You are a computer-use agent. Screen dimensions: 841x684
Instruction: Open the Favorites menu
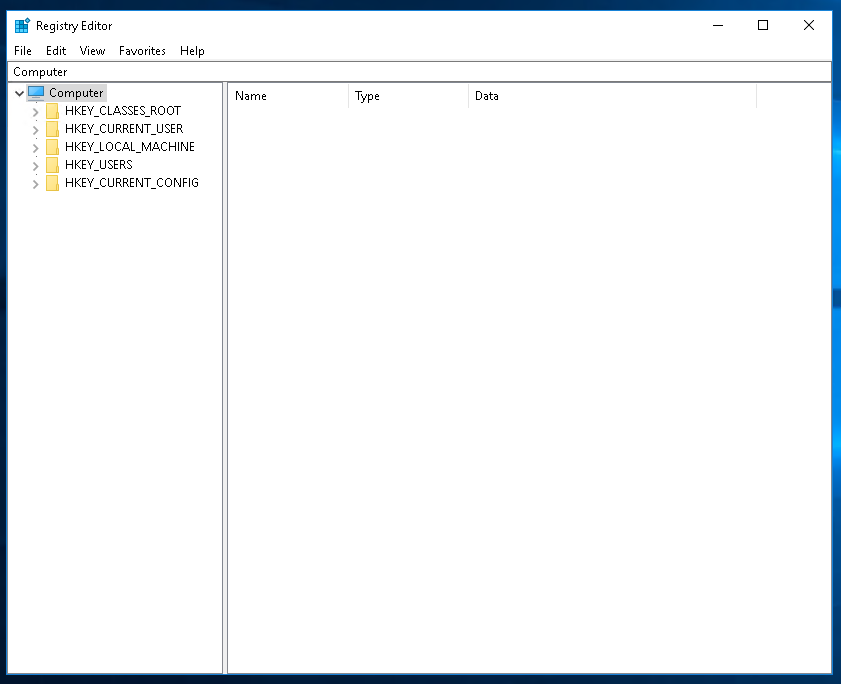[x=142, y=50]
